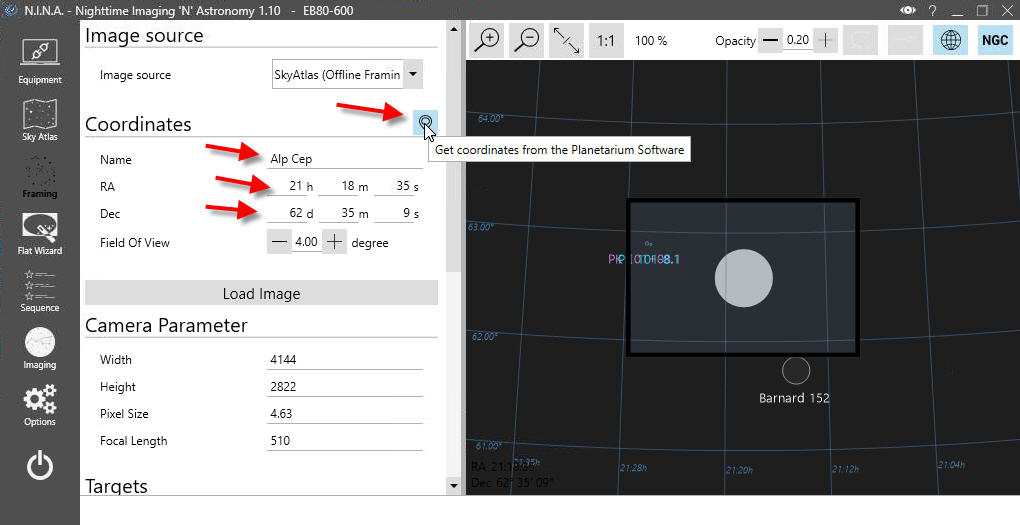Go to the Sequence section

pyautogui.click(x=40, y=291)
